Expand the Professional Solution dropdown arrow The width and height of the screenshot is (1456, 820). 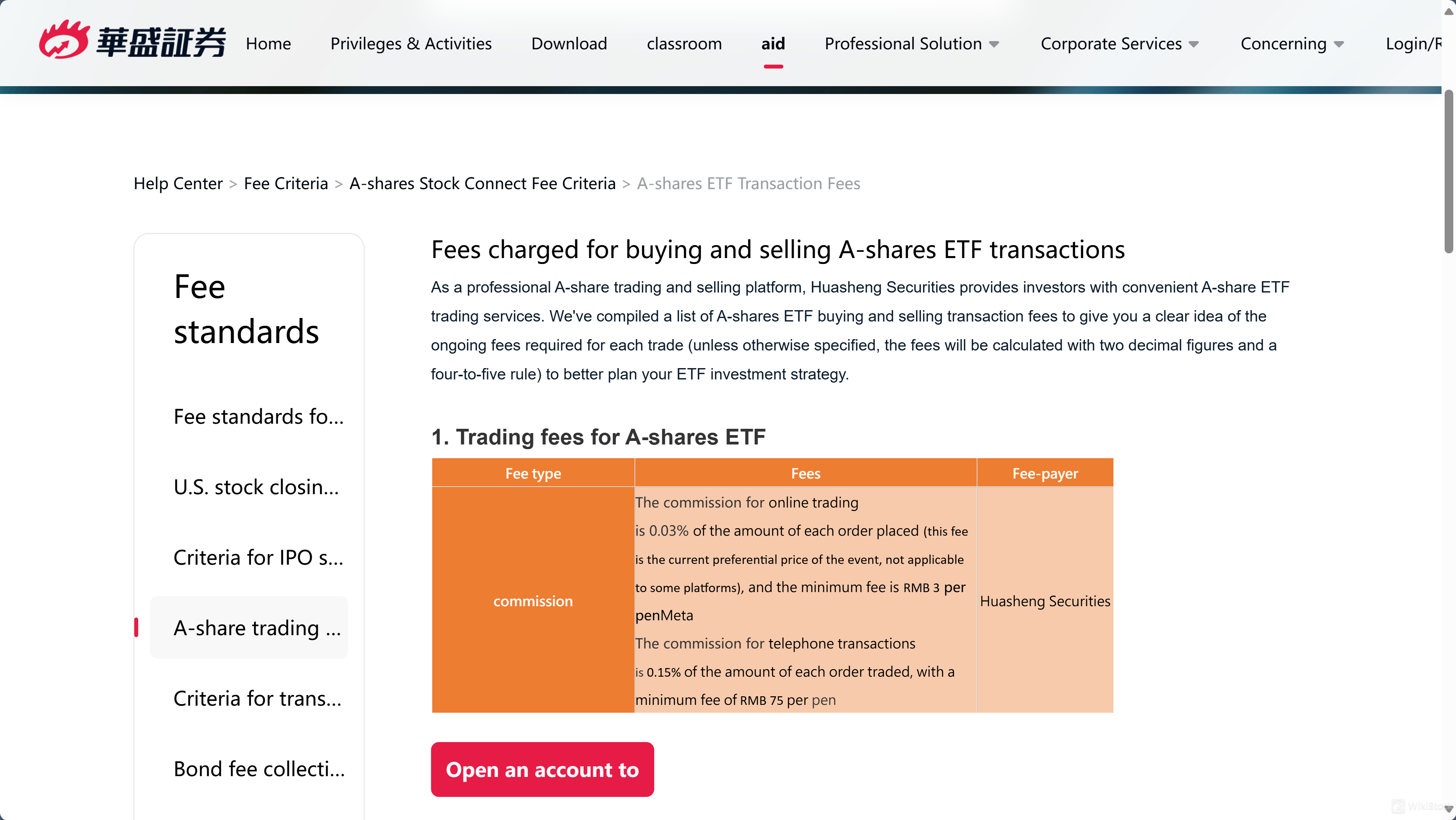click(x=994, y=44)
